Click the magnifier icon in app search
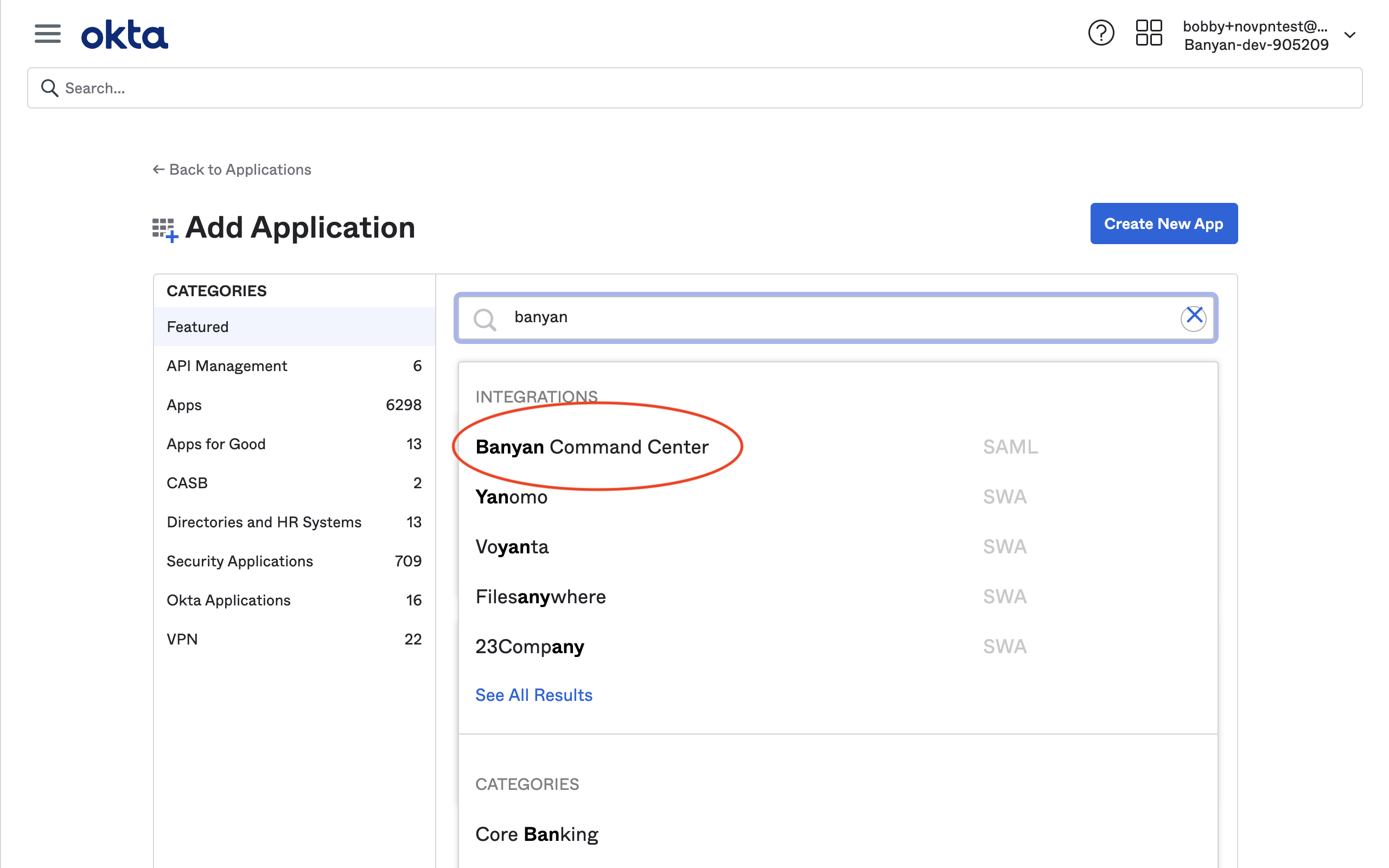 click(485, 319)
